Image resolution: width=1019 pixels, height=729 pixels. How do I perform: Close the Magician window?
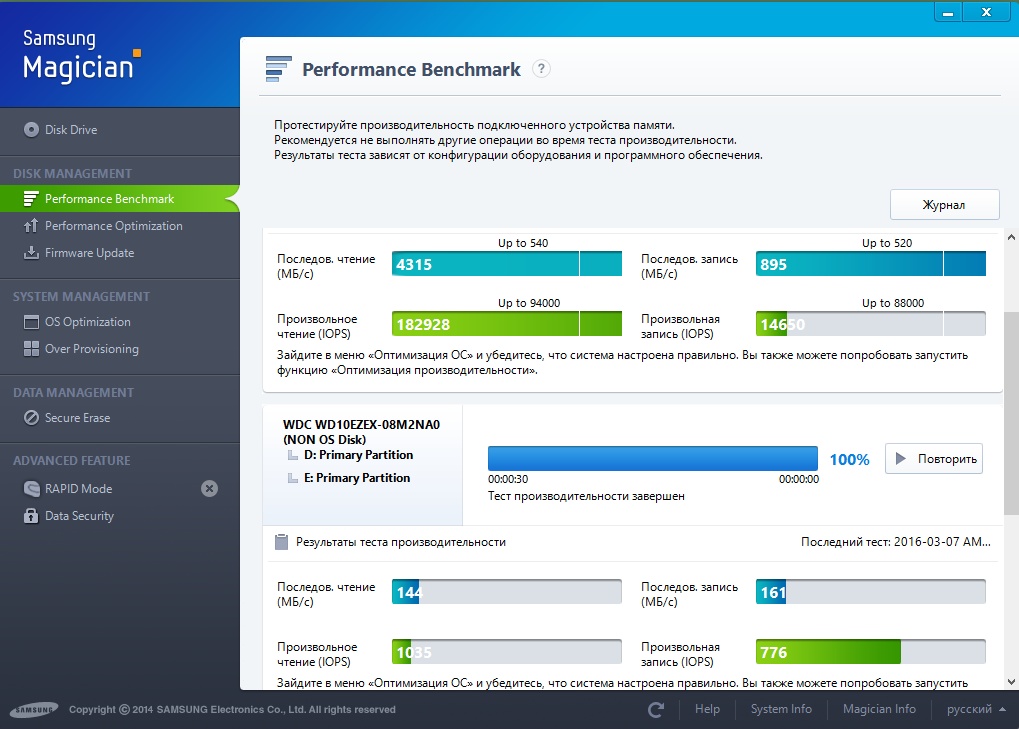pyautogui.click(x=987, y=12)
